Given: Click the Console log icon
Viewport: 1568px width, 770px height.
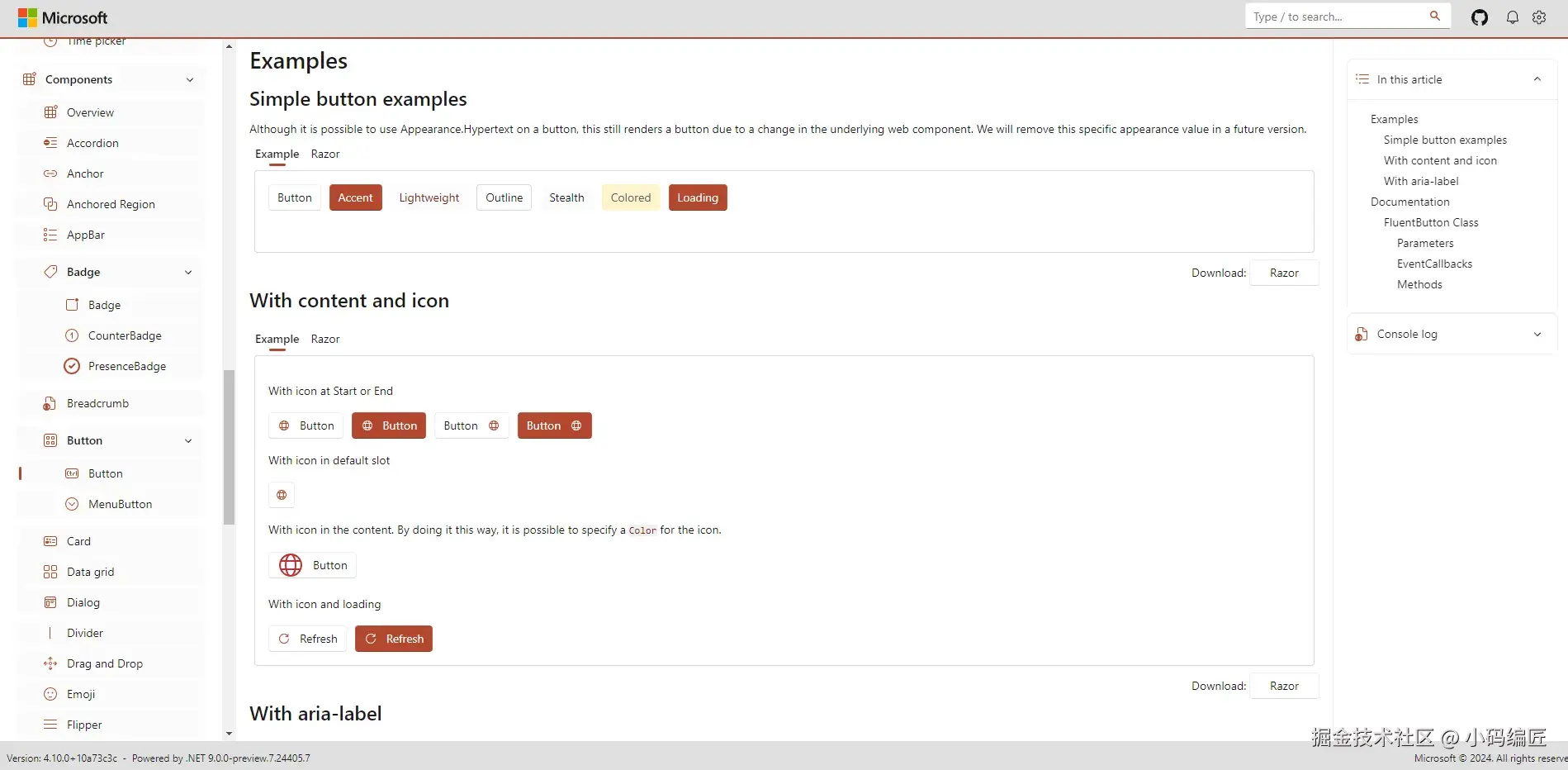Looking at the screenshot, I should [x=1362, y=334].
